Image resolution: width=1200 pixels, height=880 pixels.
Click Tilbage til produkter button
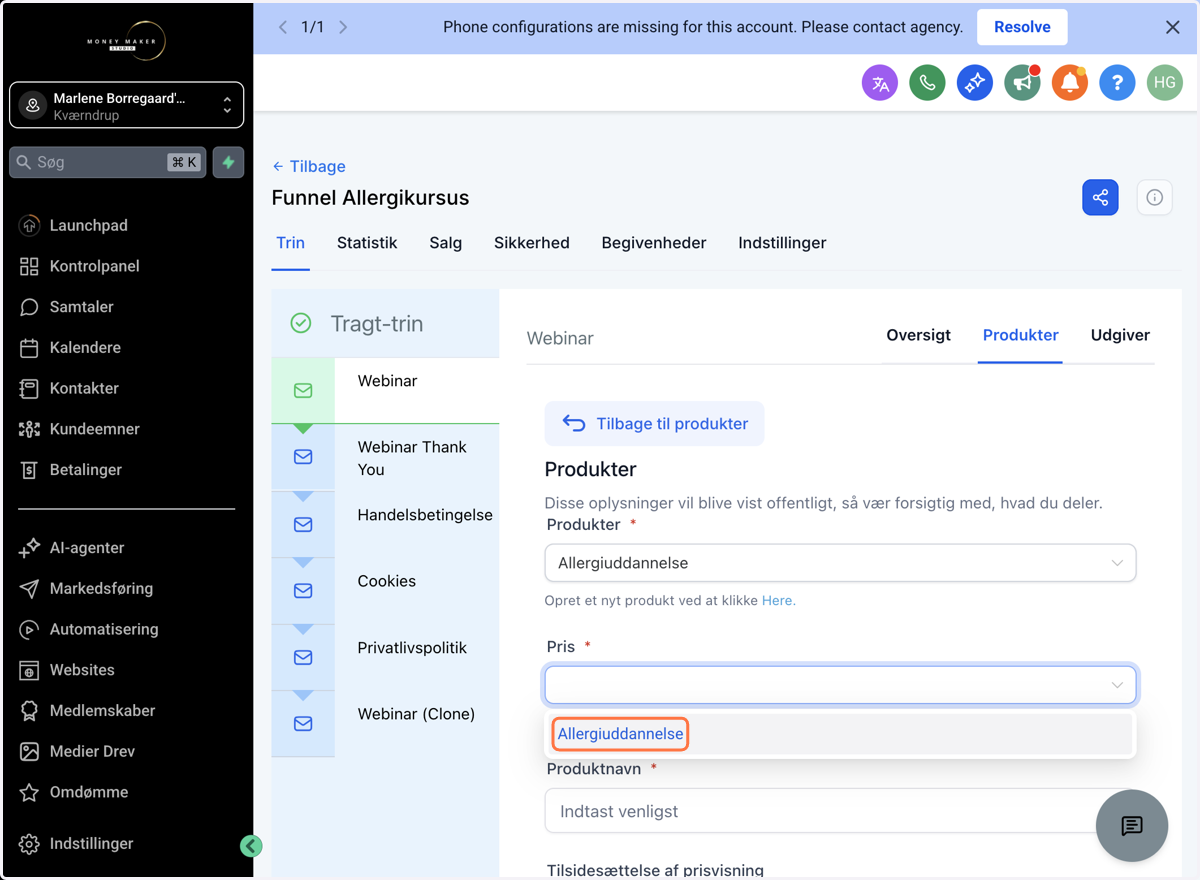coord(654,424)
